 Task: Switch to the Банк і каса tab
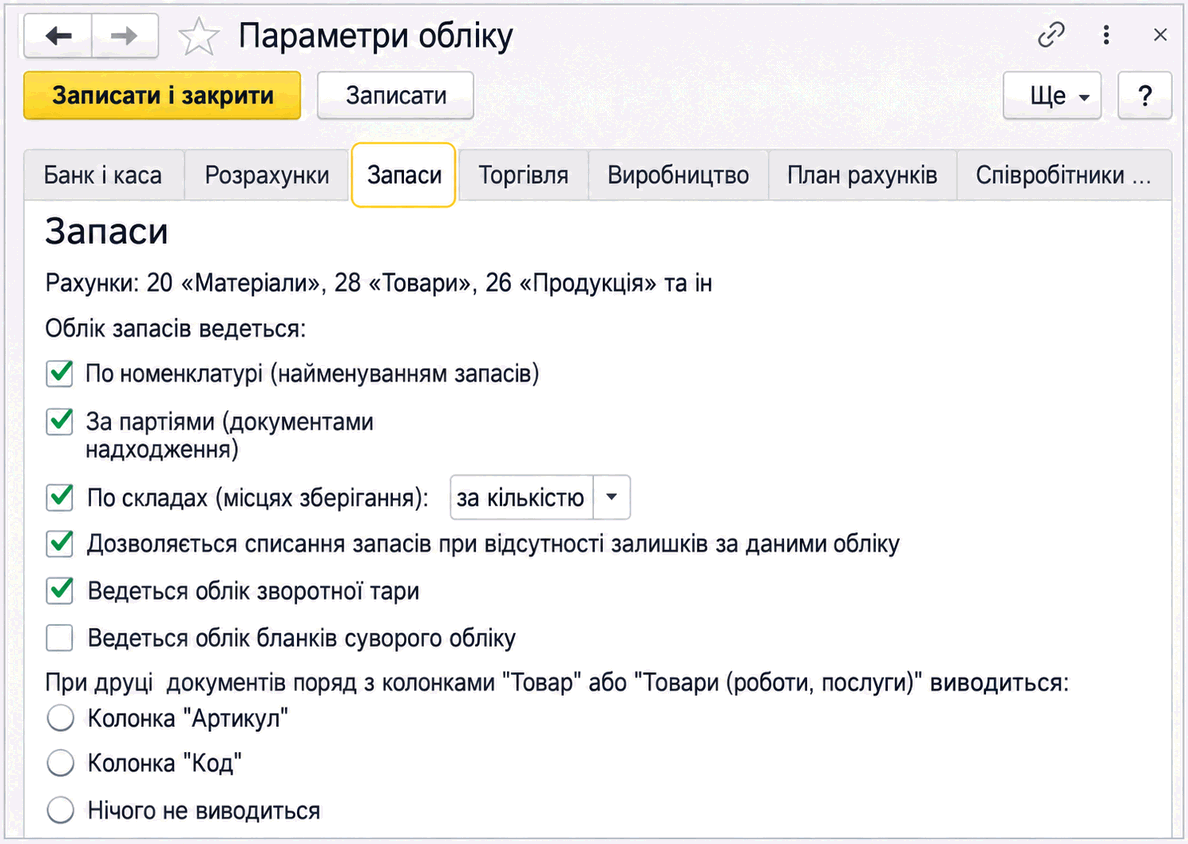[x=103, y=175]
